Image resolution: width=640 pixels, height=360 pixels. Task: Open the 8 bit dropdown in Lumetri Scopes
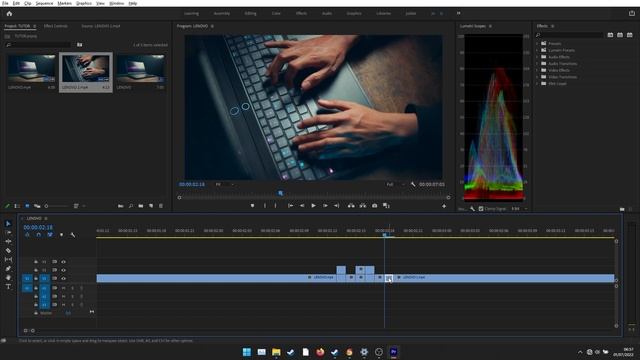pos(519,209)
